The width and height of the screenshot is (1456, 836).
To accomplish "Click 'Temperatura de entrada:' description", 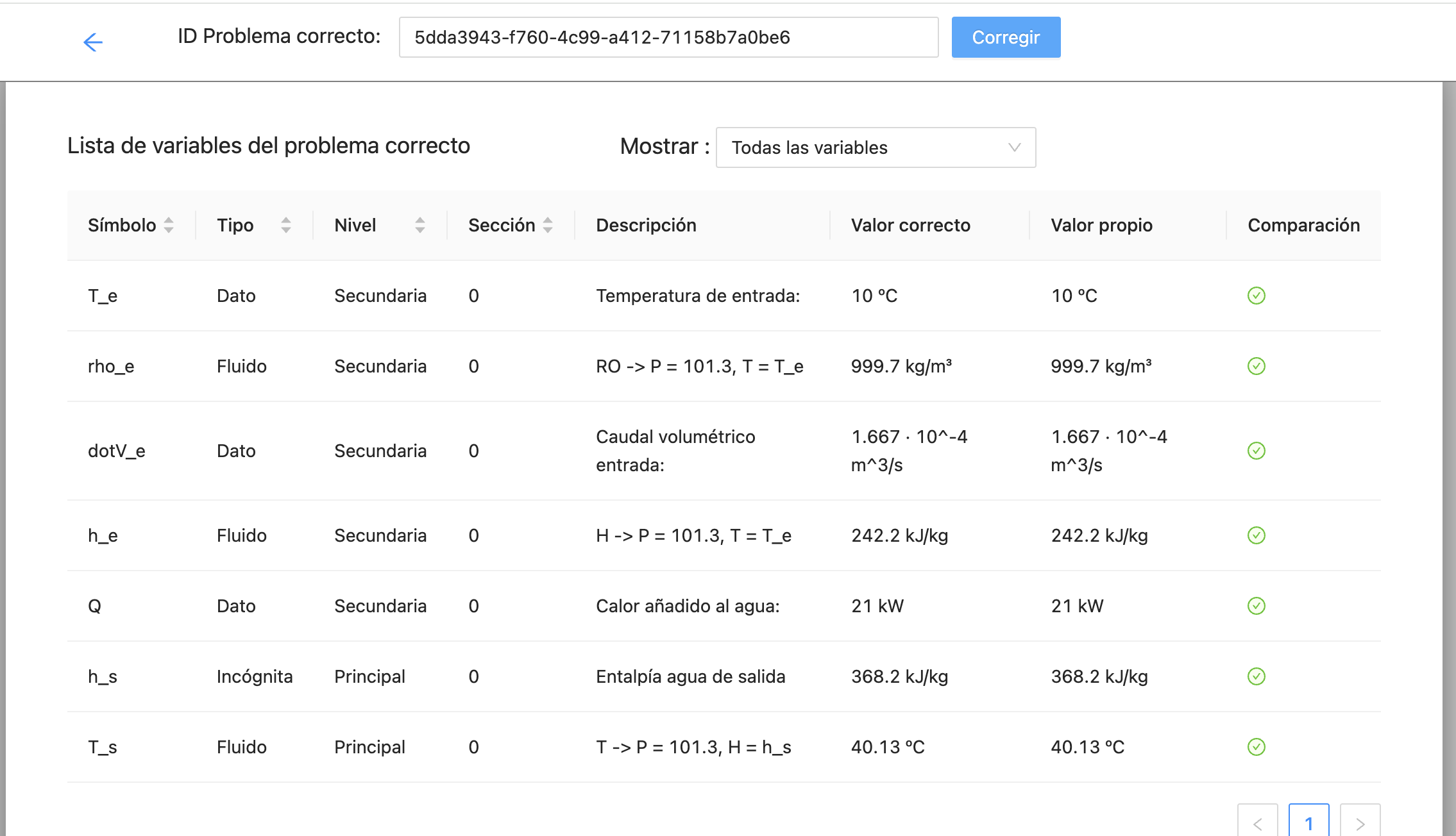I will 698,296.
